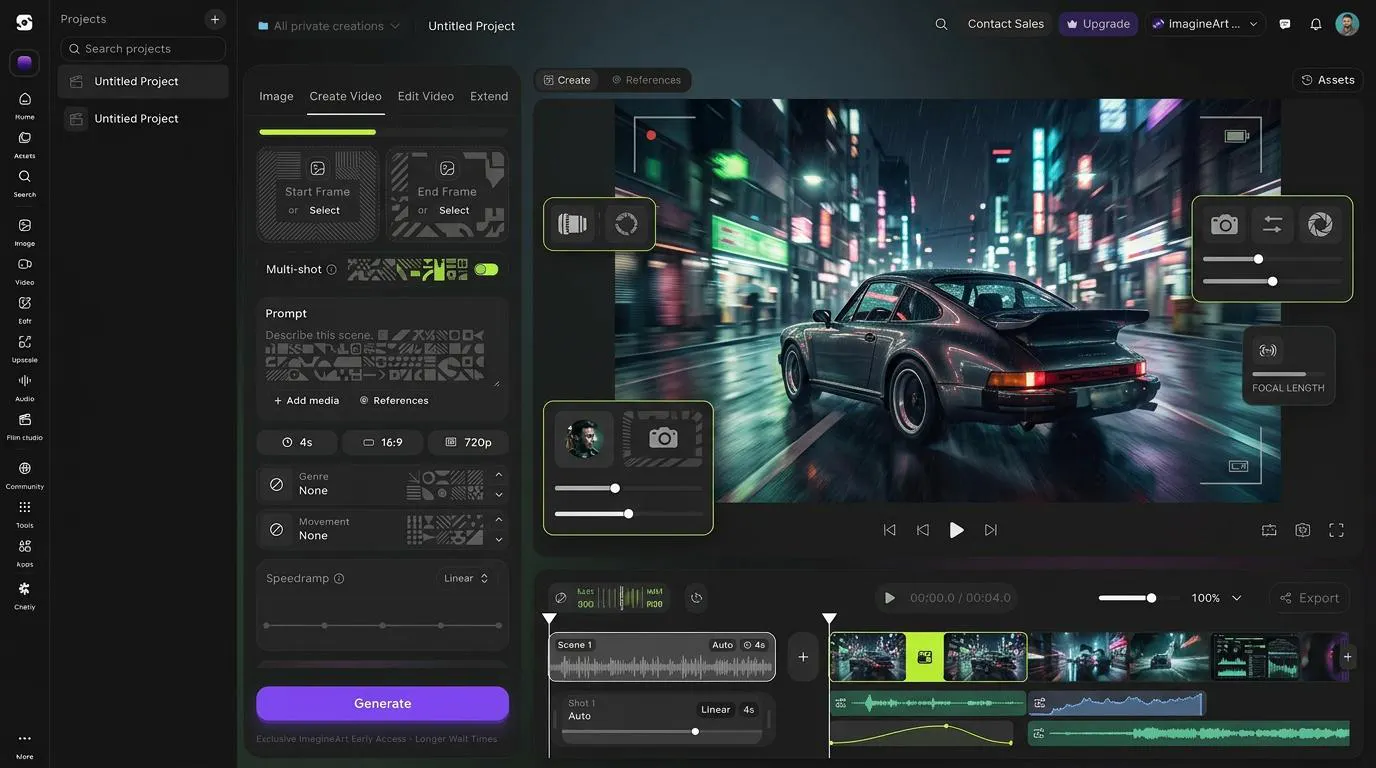The height and width of the screenshot is (768, 1376).
Task: Select an End Frame
Action: 447,195
